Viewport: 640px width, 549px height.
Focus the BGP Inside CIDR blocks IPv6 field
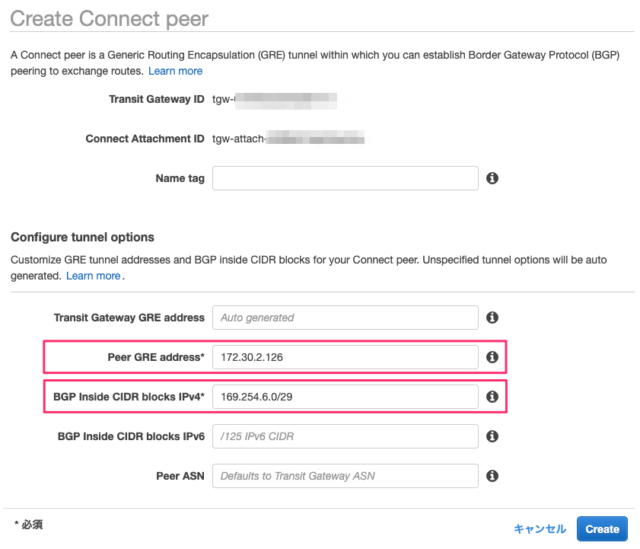tap(345, 436)
